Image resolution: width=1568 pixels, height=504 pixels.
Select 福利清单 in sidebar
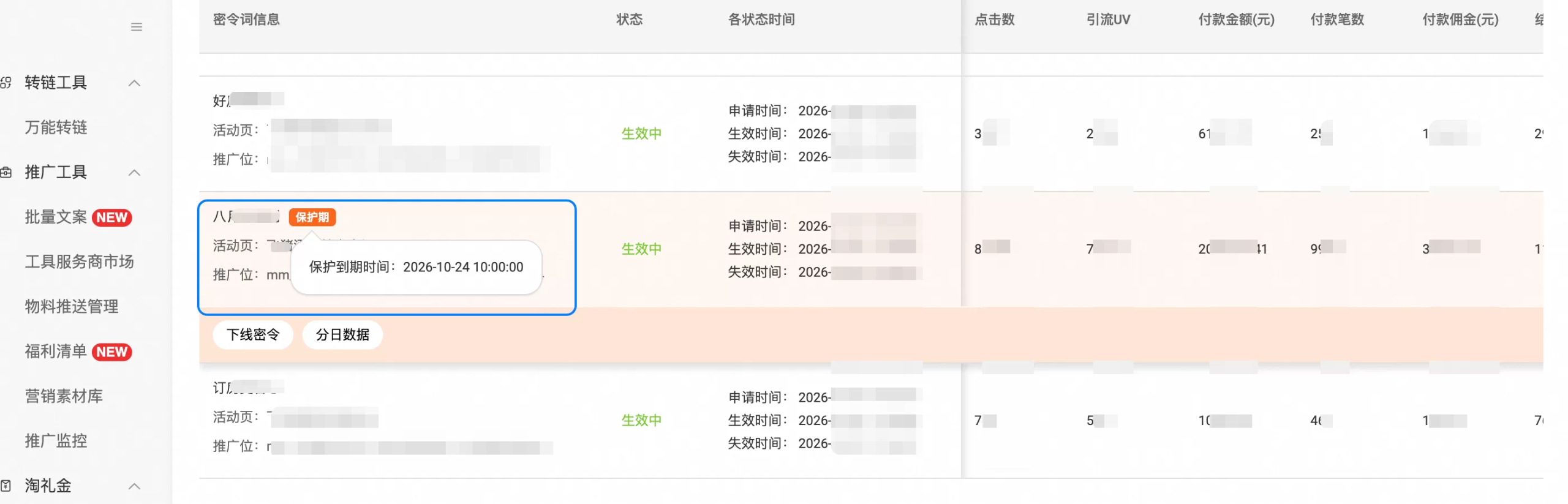[56, 352]
